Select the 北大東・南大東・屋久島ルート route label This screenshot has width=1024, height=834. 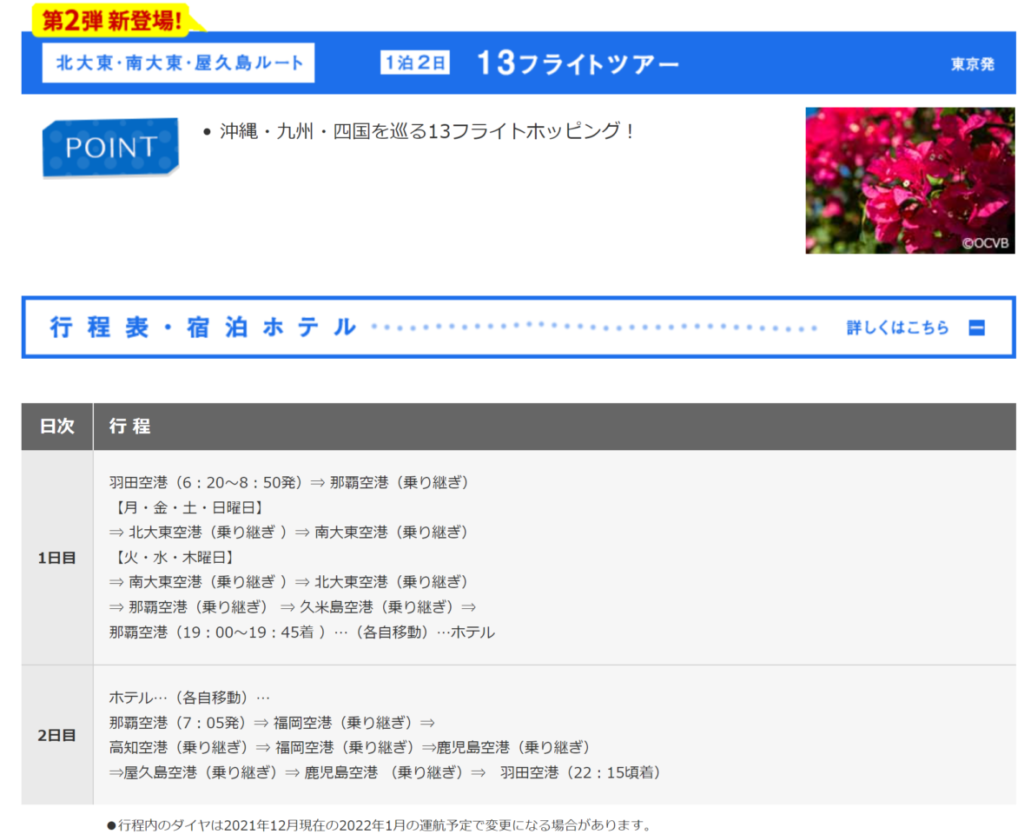click(x=179, y=63)
